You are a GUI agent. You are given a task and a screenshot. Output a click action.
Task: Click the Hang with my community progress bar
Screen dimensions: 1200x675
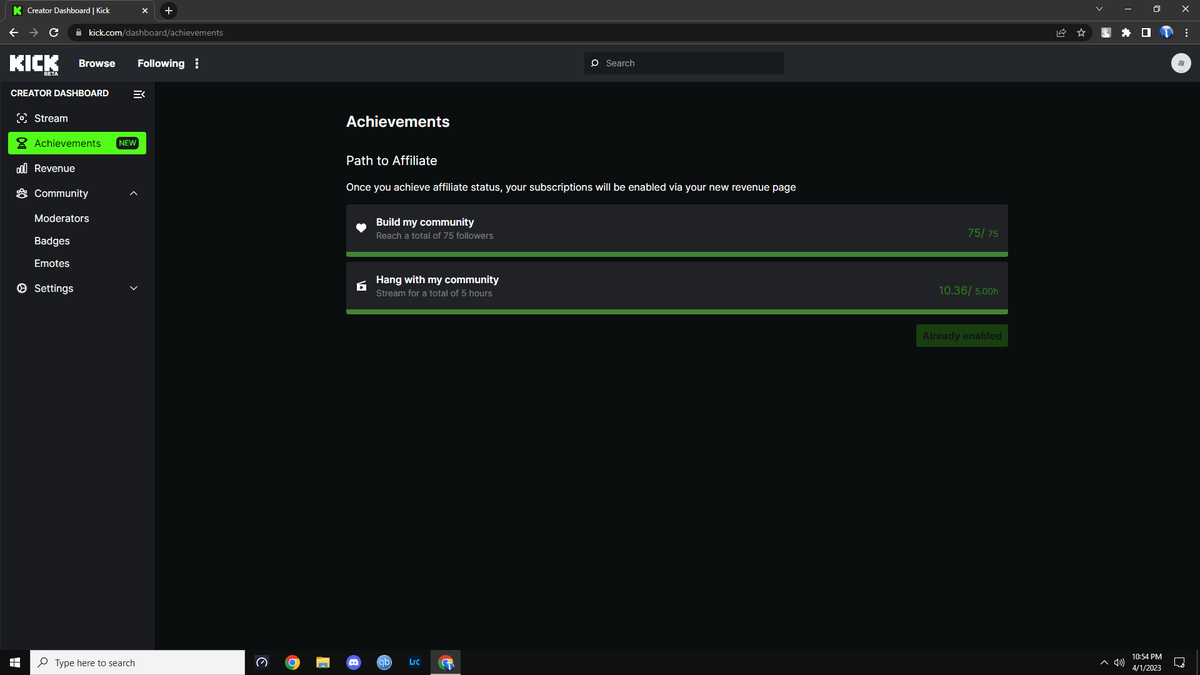[677, 312]
